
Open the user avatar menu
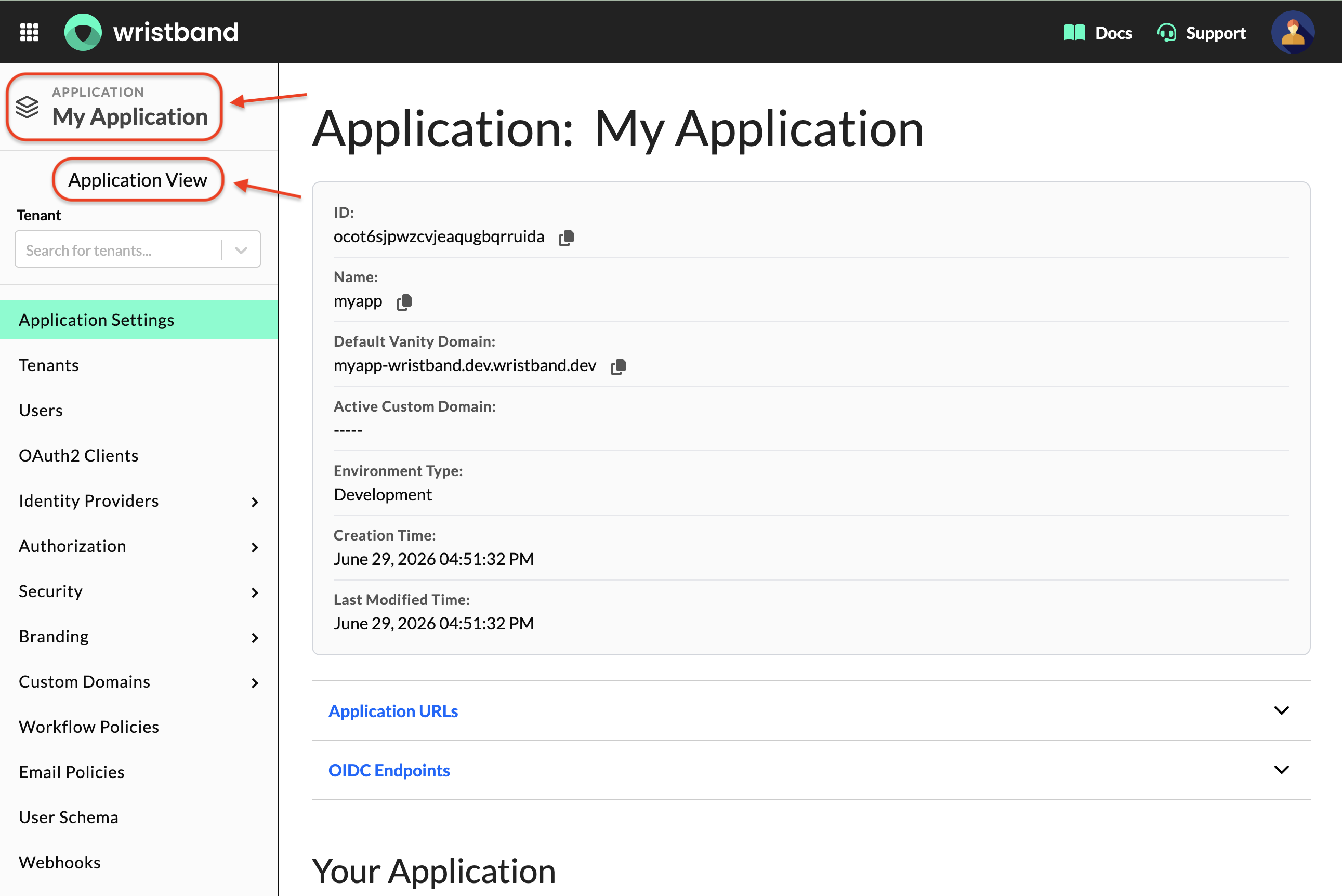(1293, 32)
